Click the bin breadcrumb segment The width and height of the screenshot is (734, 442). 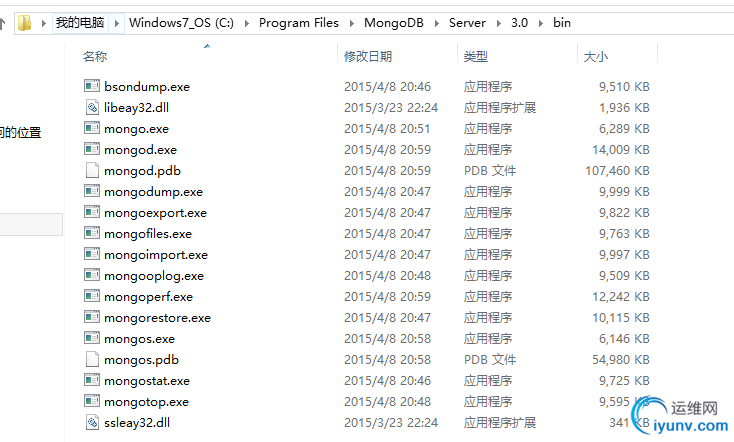pos(562,22)
